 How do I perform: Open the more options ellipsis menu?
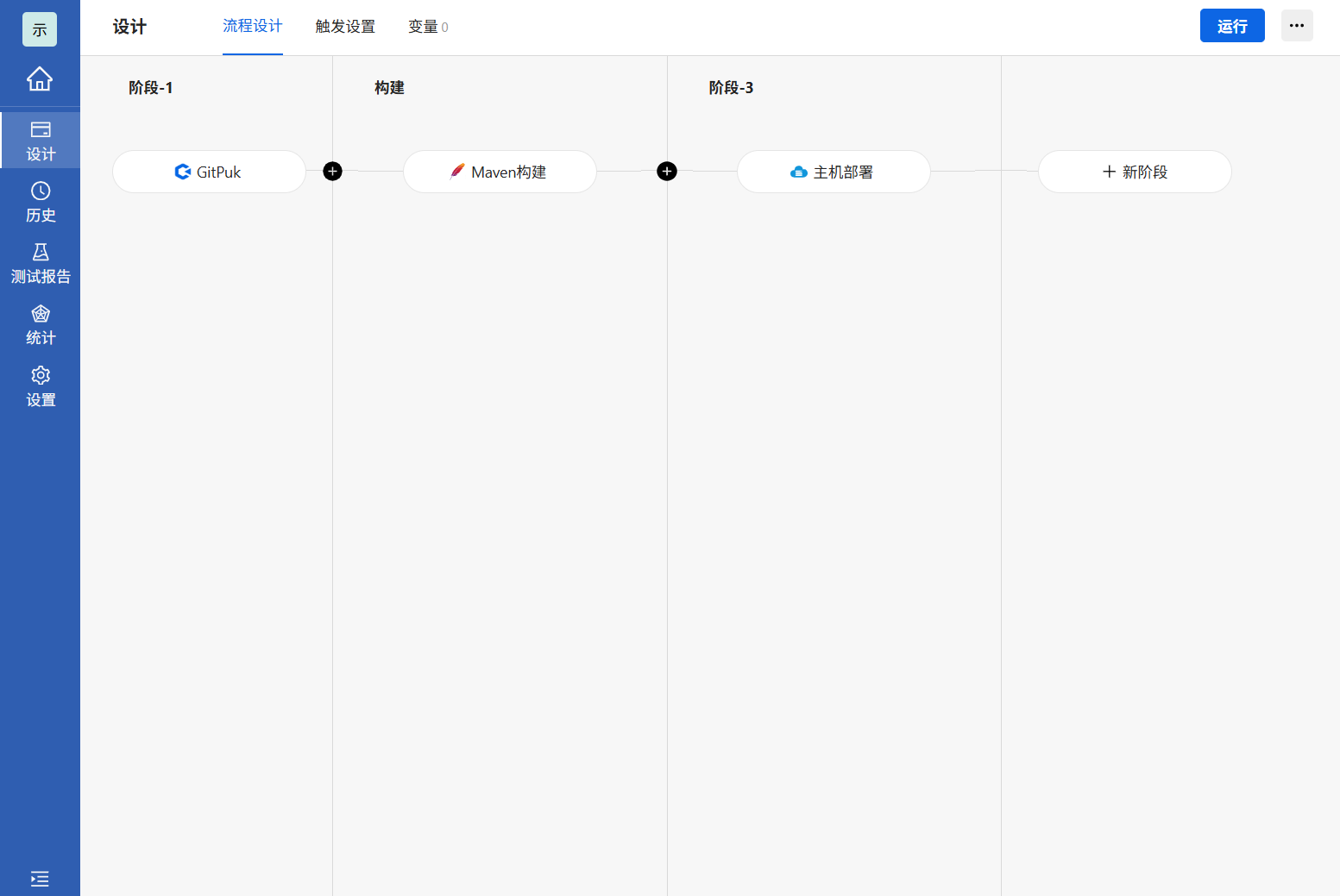[1297, 26]
